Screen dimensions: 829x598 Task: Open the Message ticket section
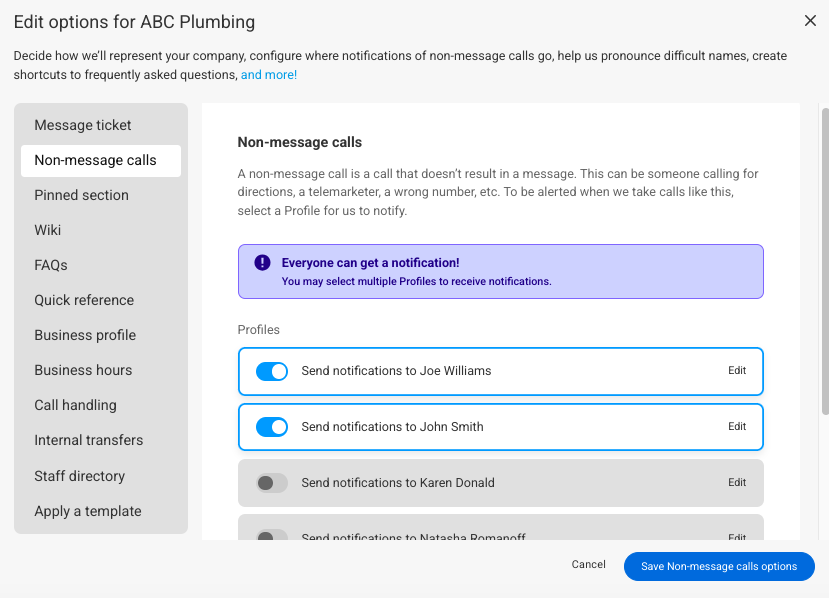(x=83, y=125)
